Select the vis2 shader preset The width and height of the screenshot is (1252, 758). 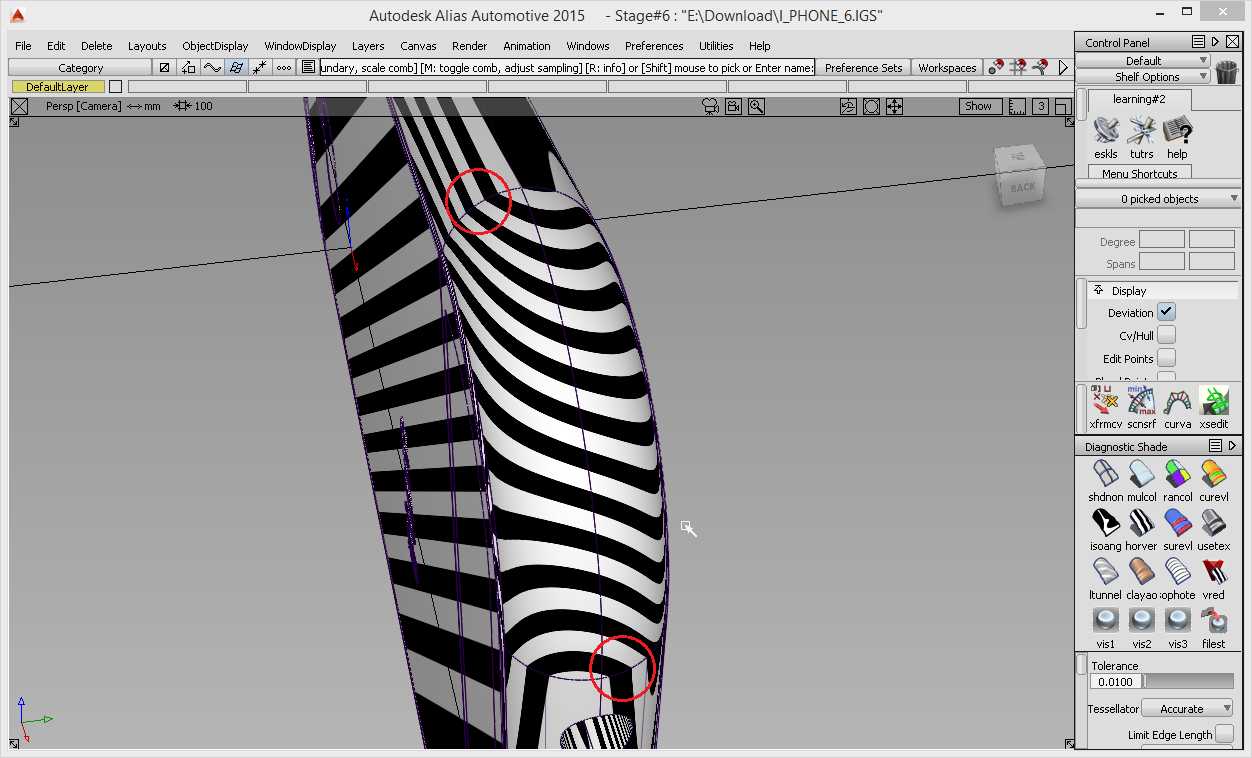click(x=1141, y=621)
